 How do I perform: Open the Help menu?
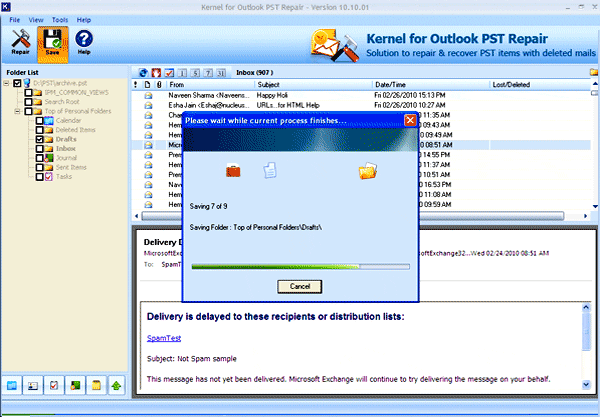pos(83,20)
